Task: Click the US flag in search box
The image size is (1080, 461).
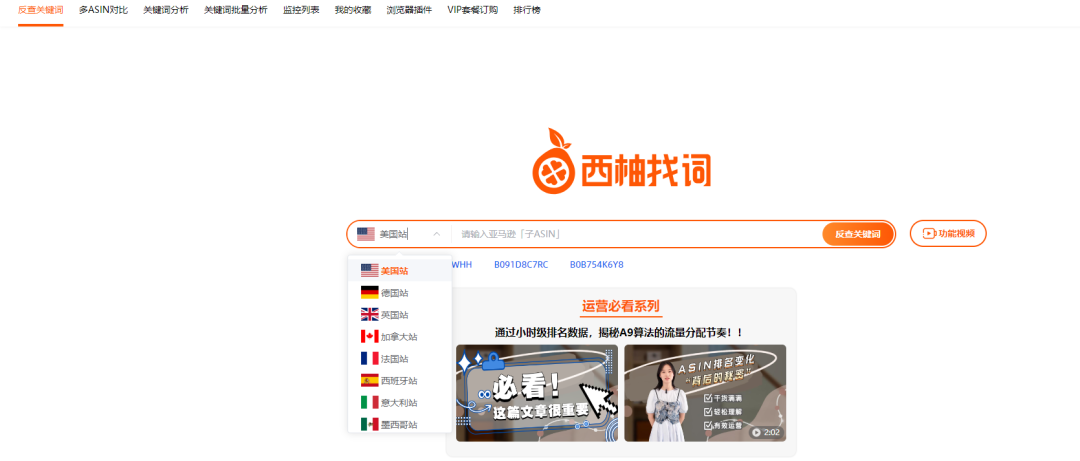Action: (366, 234)
